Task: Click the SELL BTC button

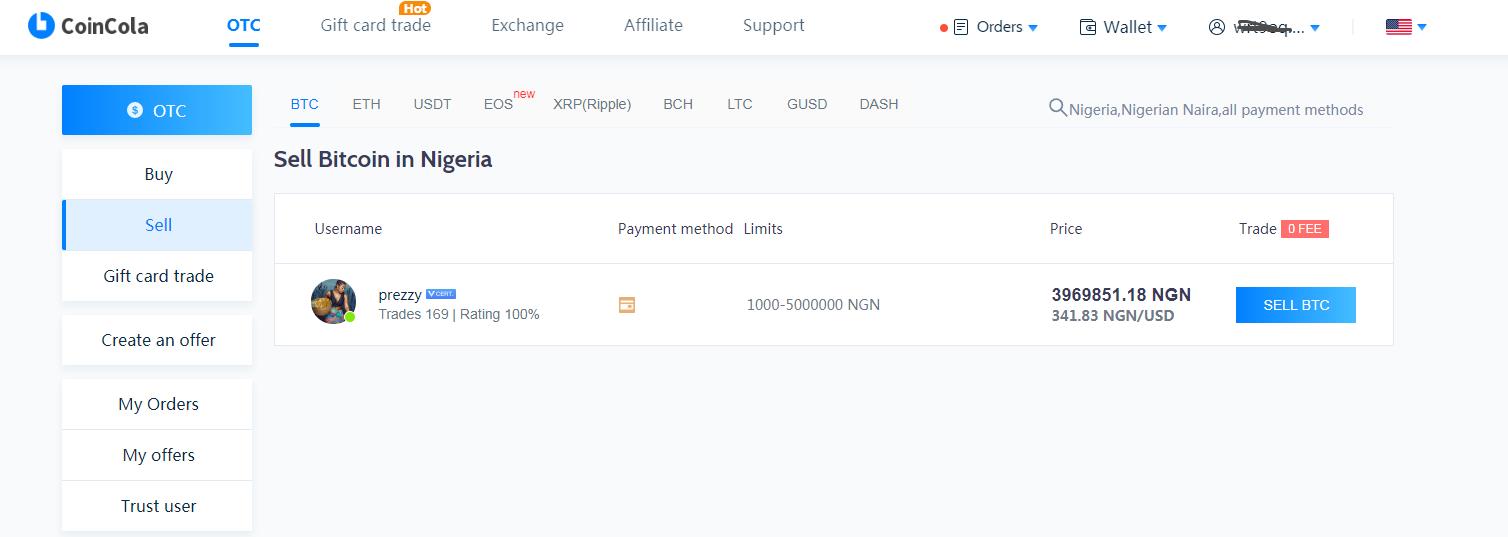Action: (x=1296, y=305)
